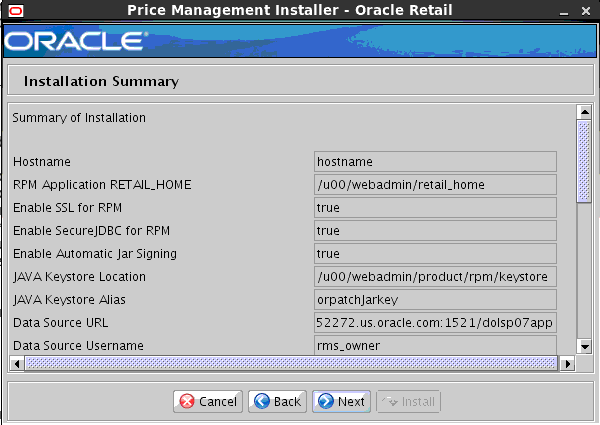This screenshot has height=425, width=600.
Task: Go back with the Back button
Action: coord(277,402)
